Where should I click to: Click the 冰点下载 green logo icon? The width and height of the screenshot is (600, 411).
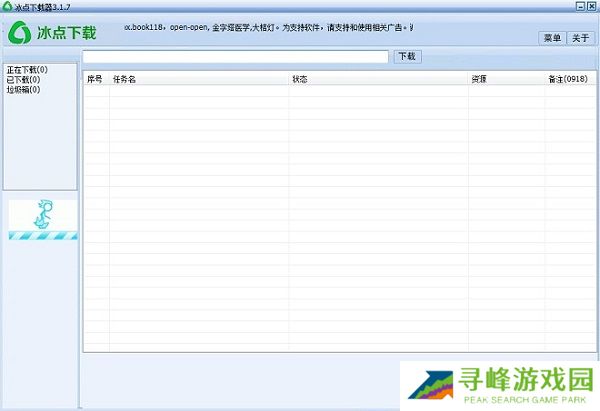point(19,33)
